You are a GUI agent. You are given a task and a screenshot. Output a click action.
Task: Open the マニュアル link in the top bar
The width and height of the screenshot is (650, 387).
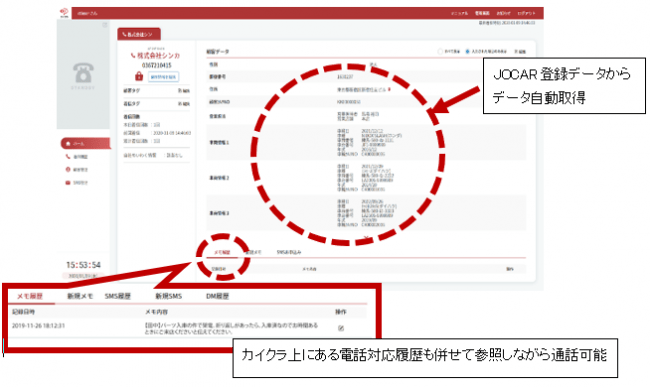459,13
